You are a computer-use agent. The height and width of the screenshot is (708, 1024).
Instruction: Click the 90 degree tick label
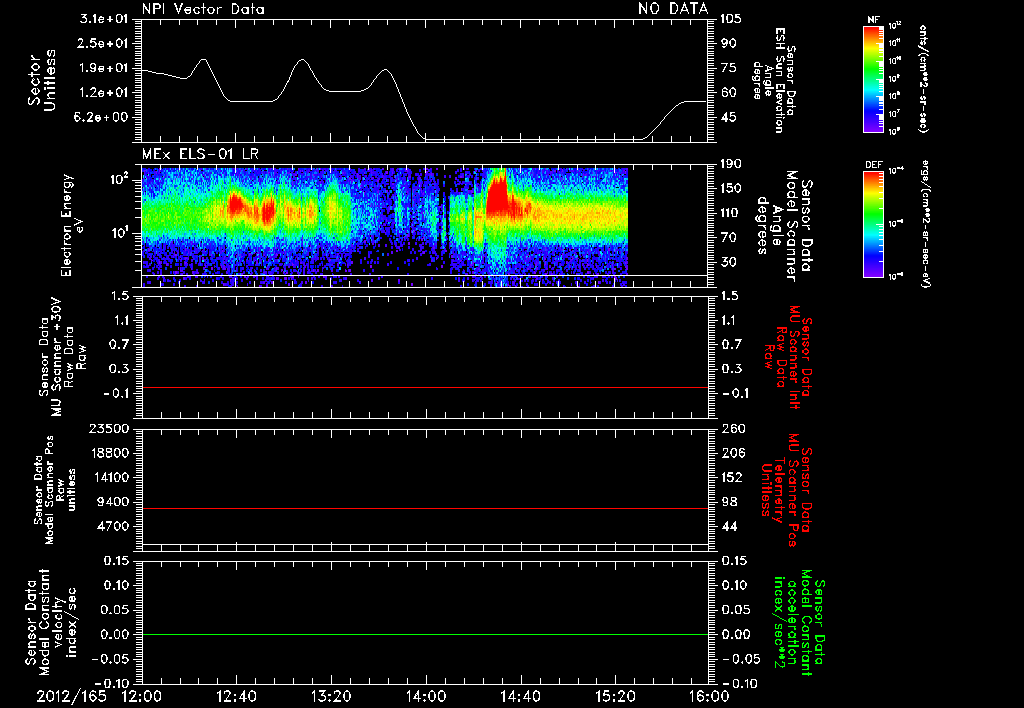click(x=728, y=43)
